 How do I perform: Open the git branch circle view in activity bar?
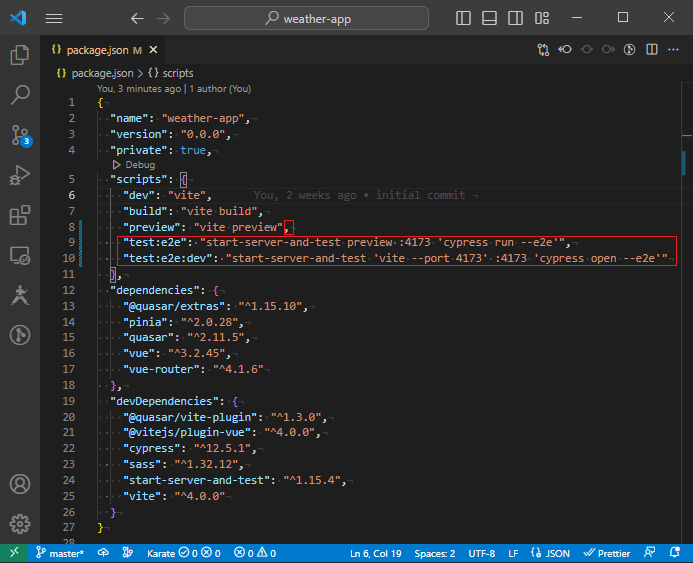pos(20,335)
